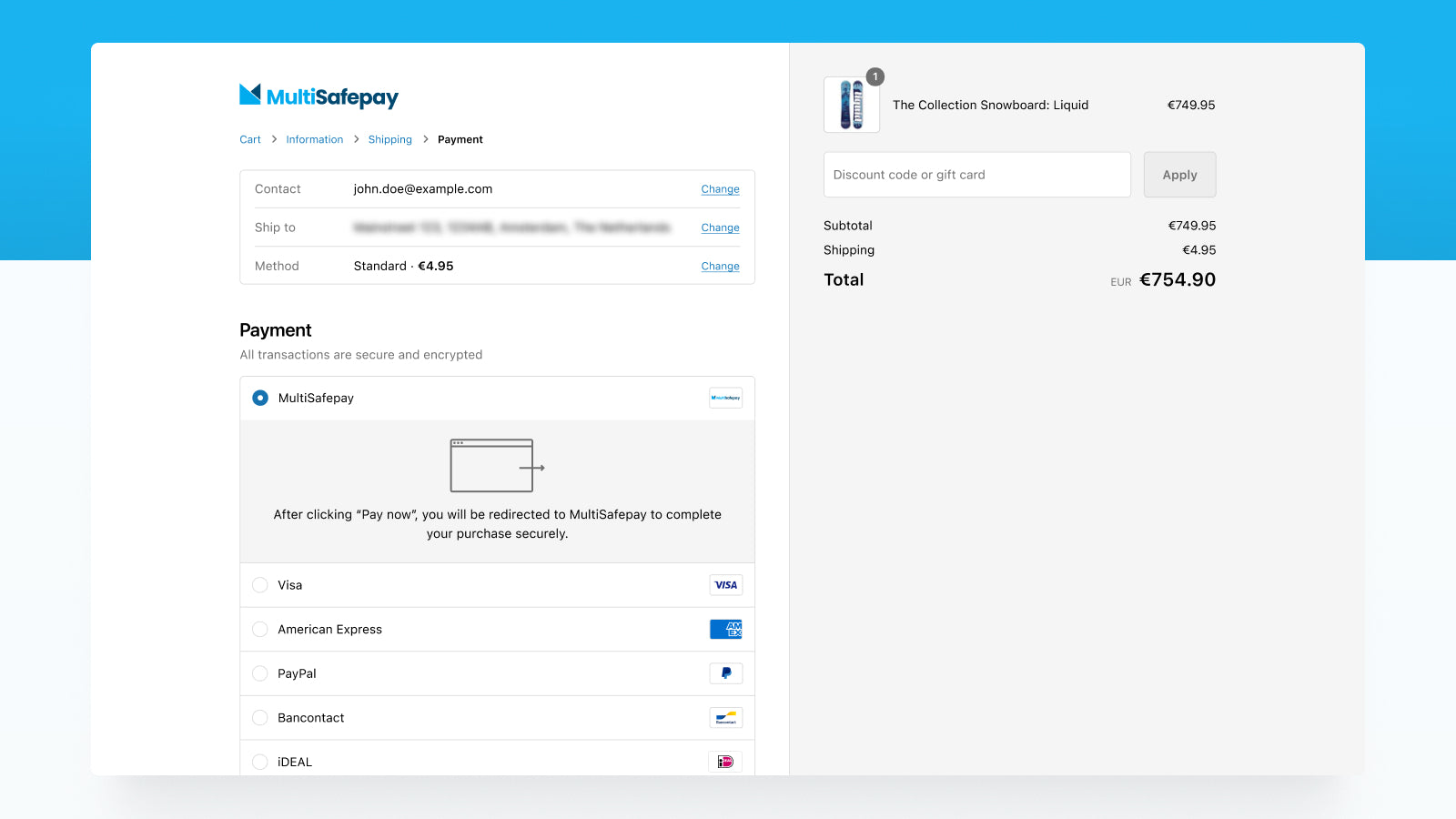Click the contact email john.doe@example.com

423,189
